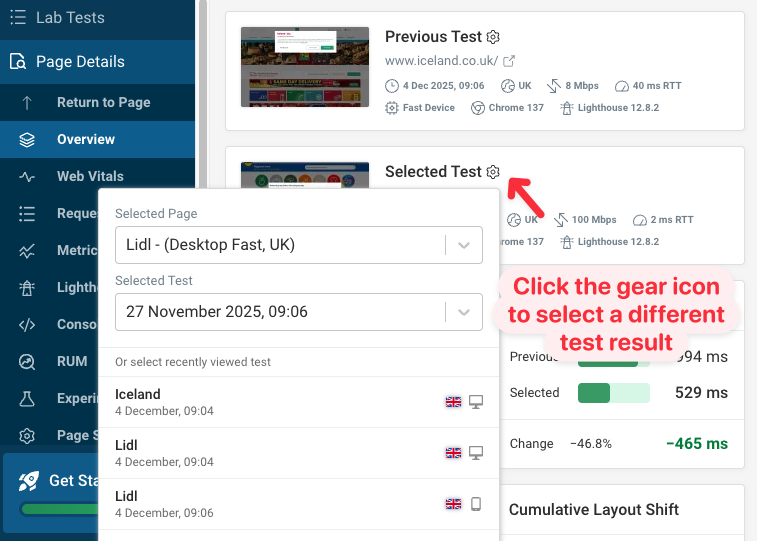Click the Cumulative Layout Shift heading
757x541 pixels.
pyautogui.click(x=594, y=510)
